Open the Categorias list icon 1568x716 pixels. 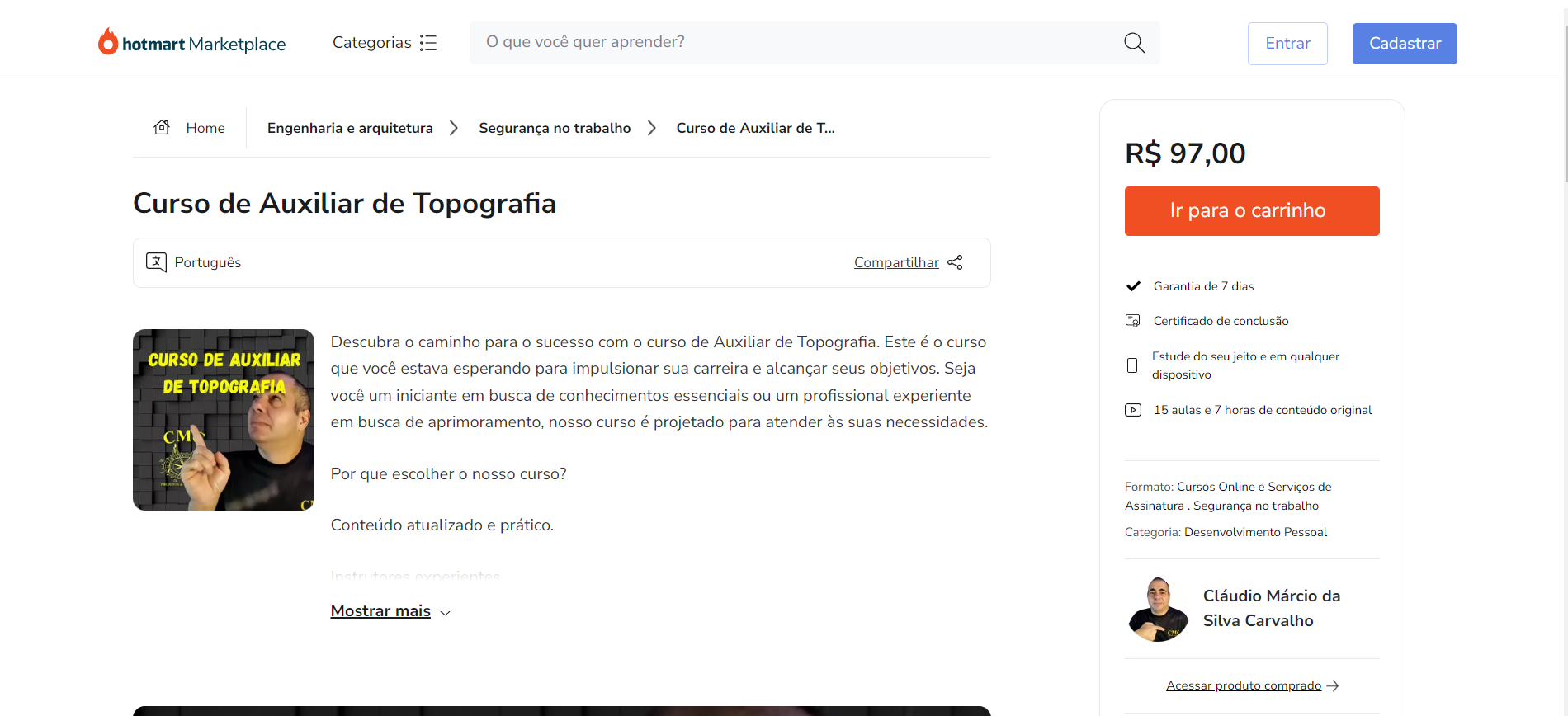click(428, 43)
